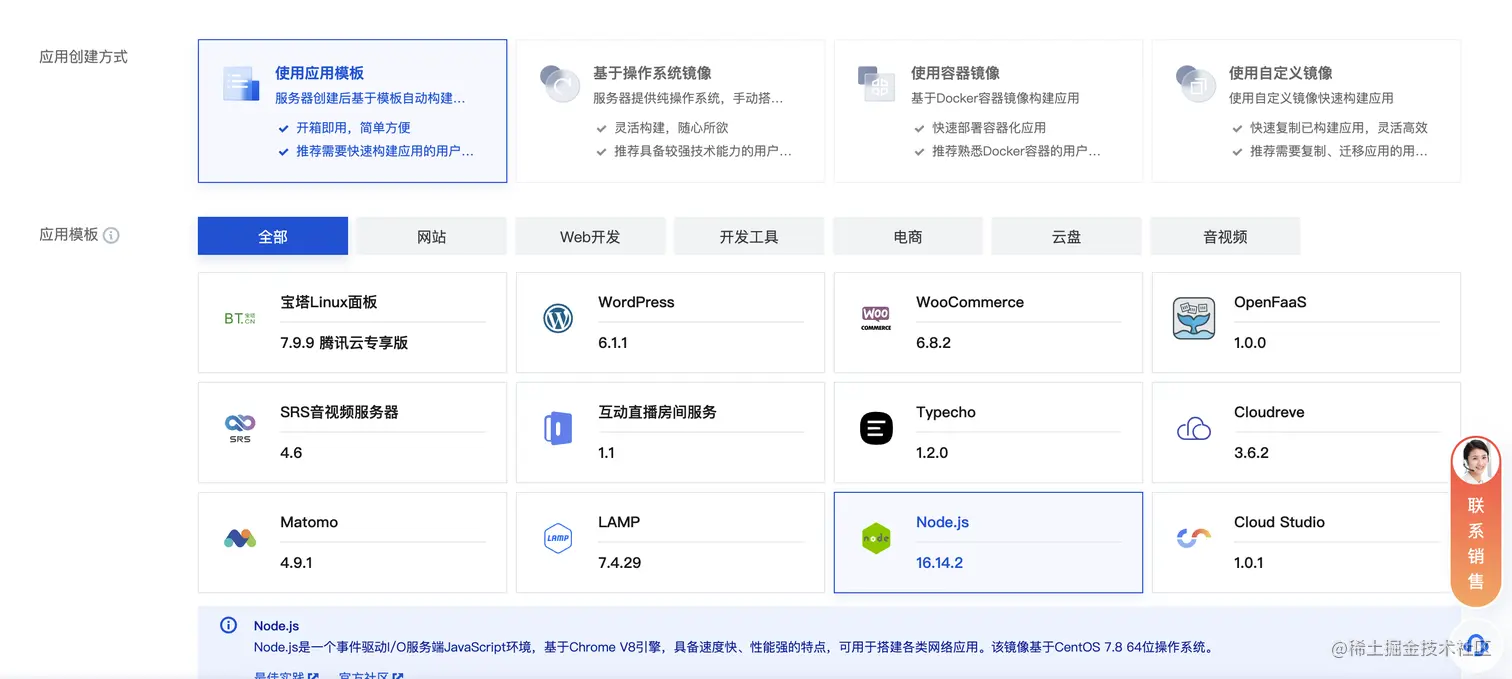This screenshot has height=679, width=1512.
Task: Click the 使用容器镜像 card icon
Action: 877,84
